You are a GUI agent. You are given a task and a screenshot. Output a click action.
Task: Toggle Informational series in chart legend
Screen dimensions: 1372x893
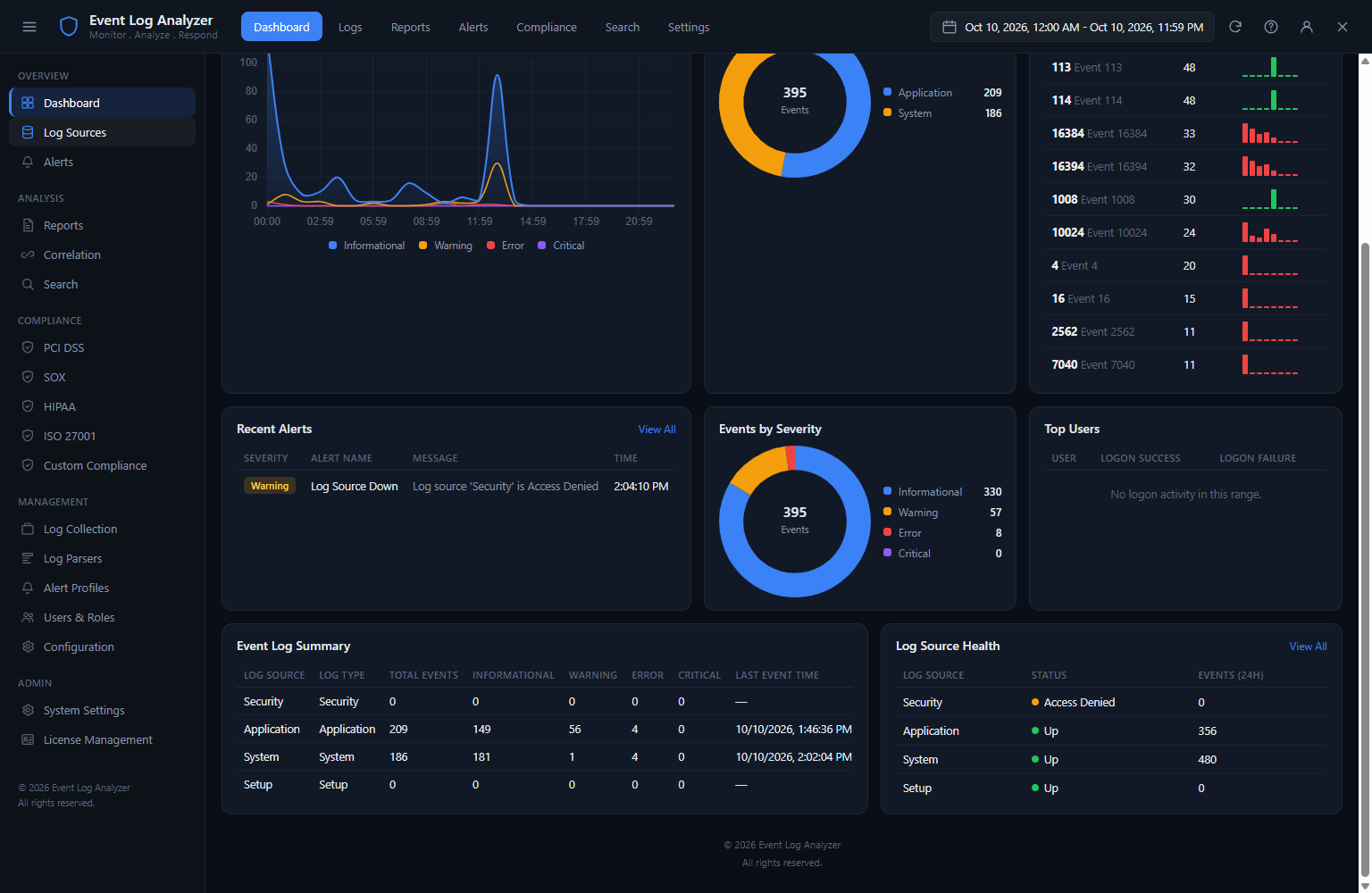pyautogui.click(x=366, y=246)
